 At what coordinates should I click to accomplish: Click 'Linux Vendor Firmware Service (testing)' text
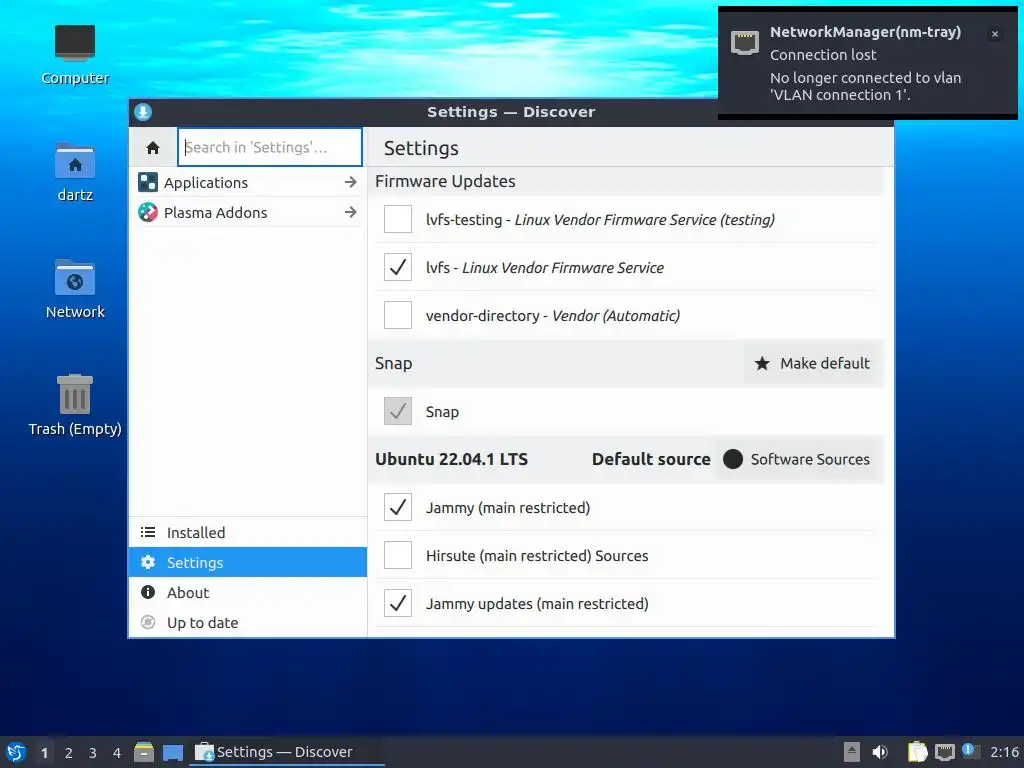coord(645,219)
